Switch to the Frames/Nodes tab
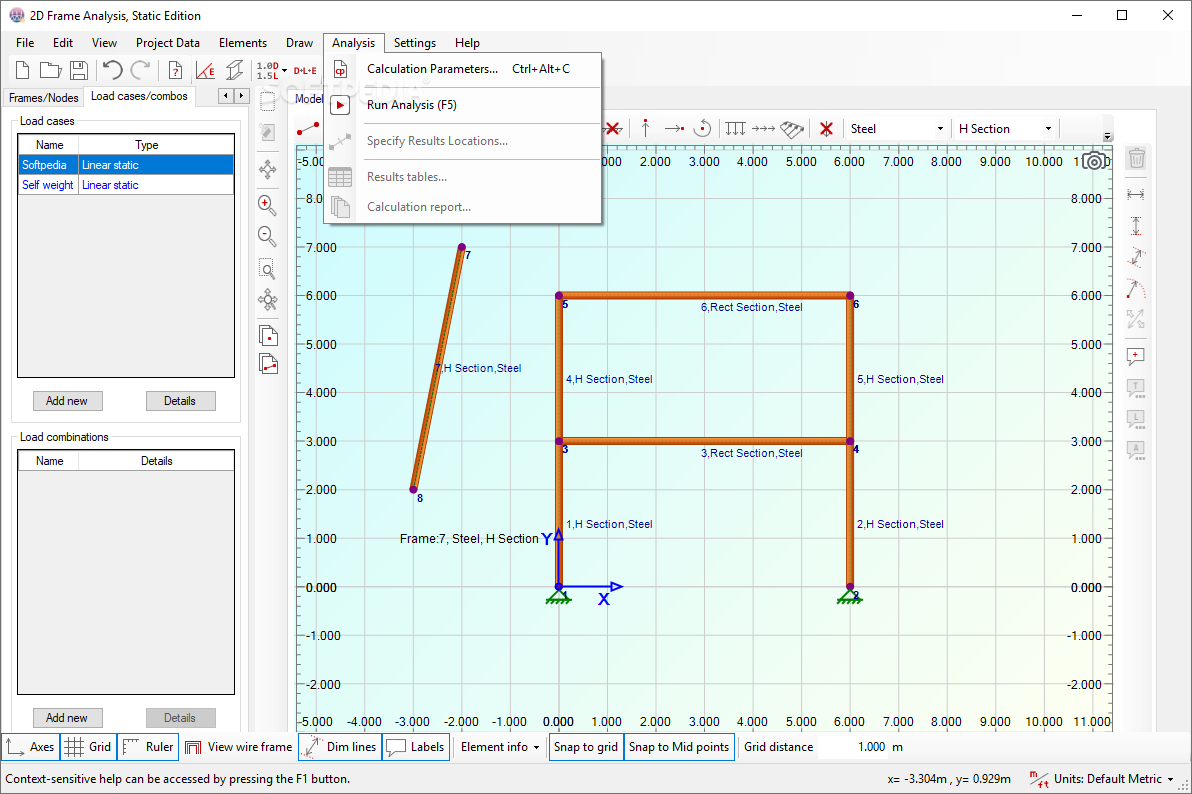Screen dimensions: 1192x794 pyautogui.click(x=43, y=97)
